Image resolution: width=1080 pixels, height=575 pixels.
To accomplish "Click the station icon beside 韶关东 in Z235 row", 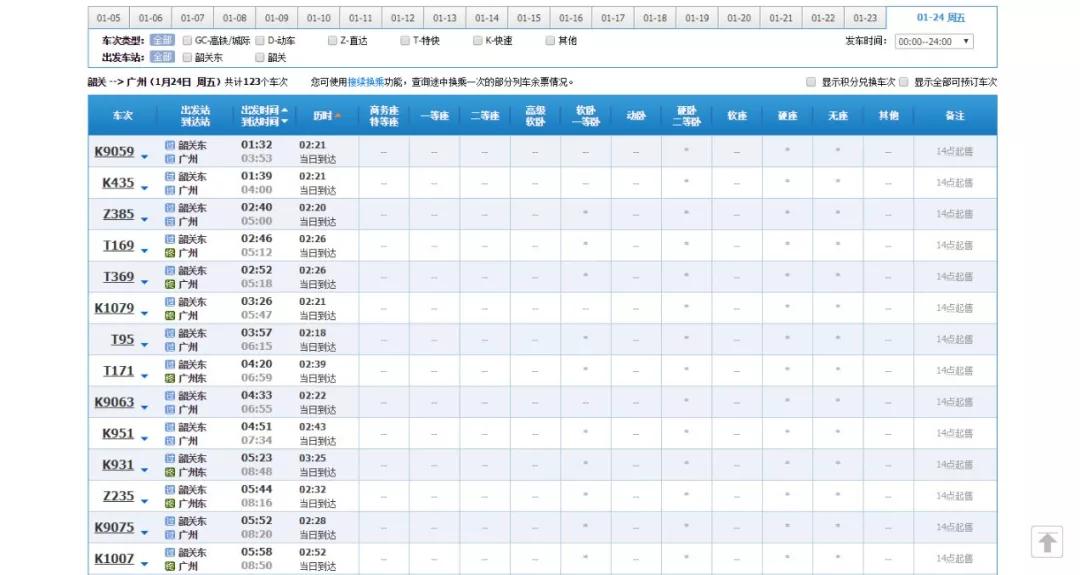I will [x=169, y=490].
